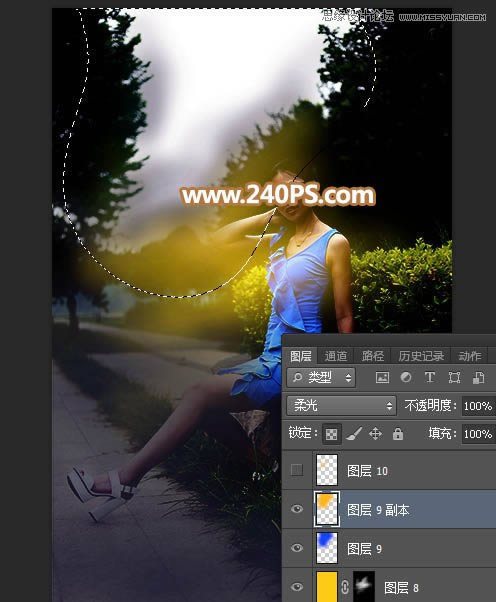Hide the 图层 8 layer

(x=297, y=587)
